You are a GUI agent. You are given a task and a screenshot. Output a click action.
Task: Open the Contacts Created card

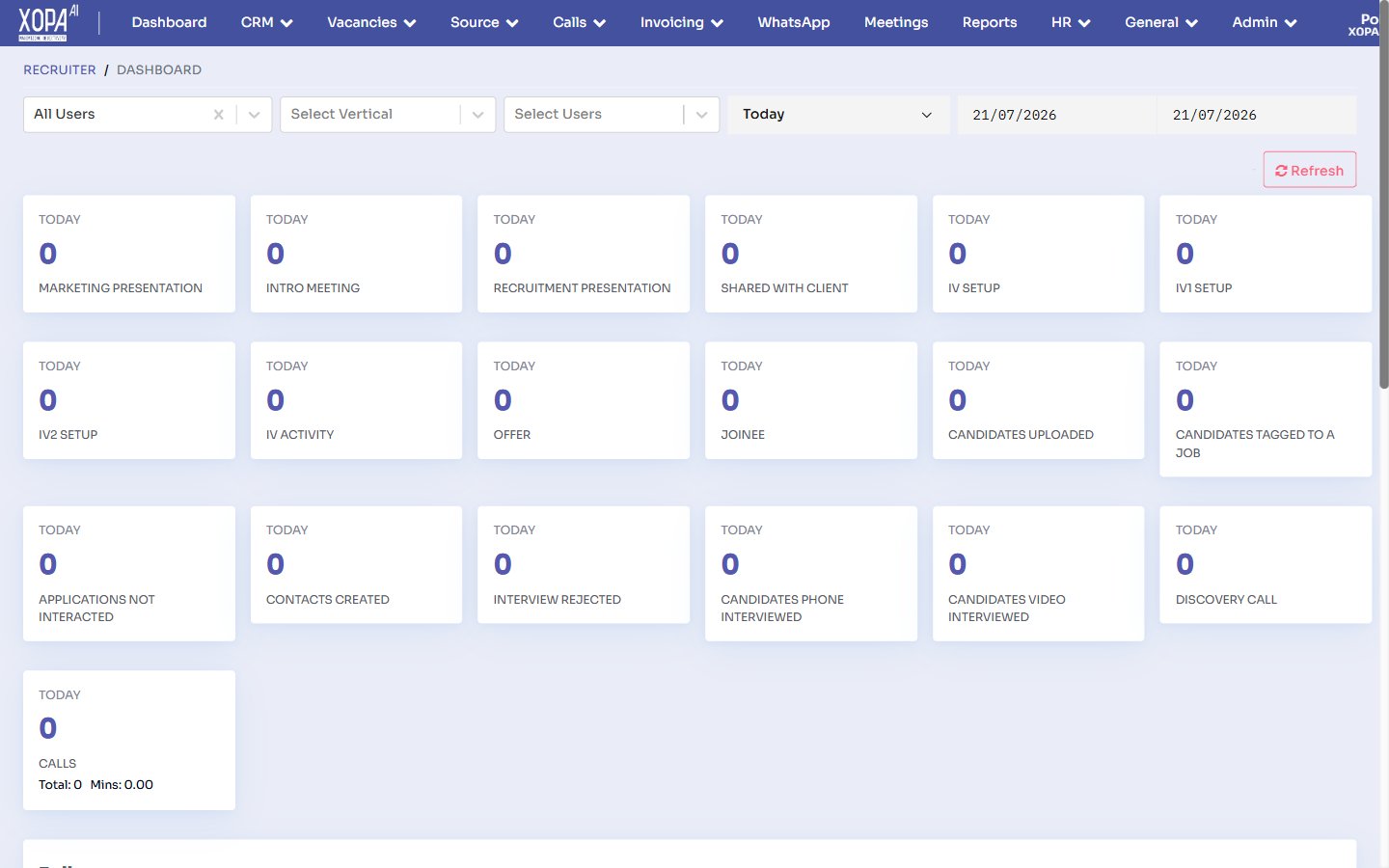(357, 565)
